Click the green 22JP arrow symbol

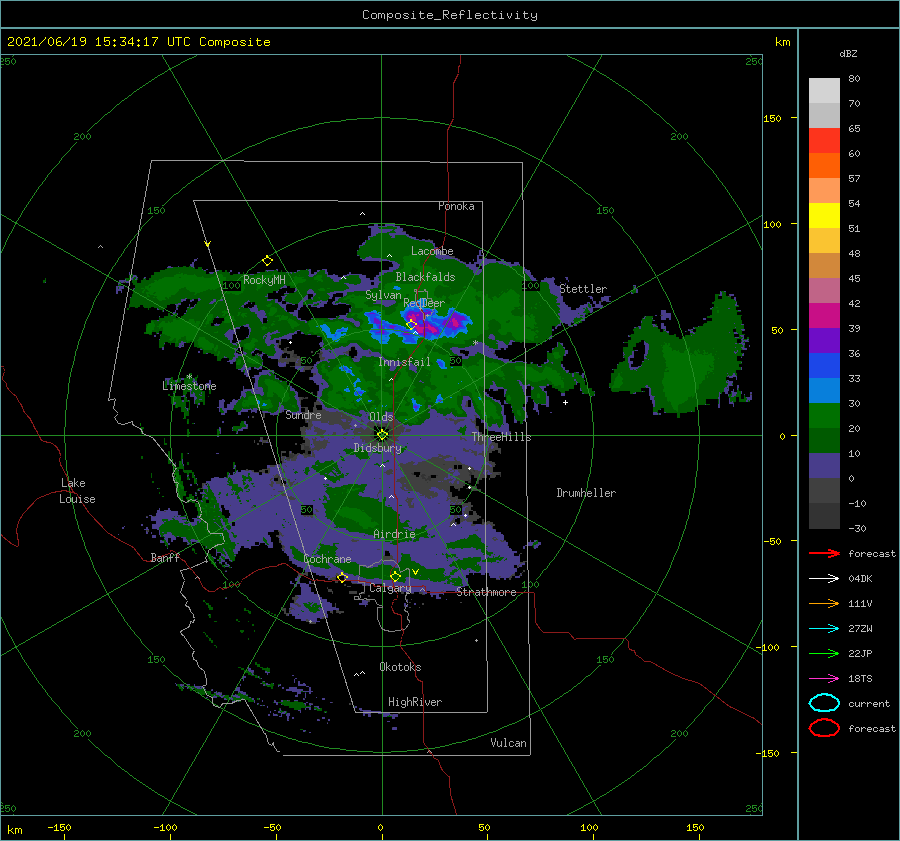[824, 653]
